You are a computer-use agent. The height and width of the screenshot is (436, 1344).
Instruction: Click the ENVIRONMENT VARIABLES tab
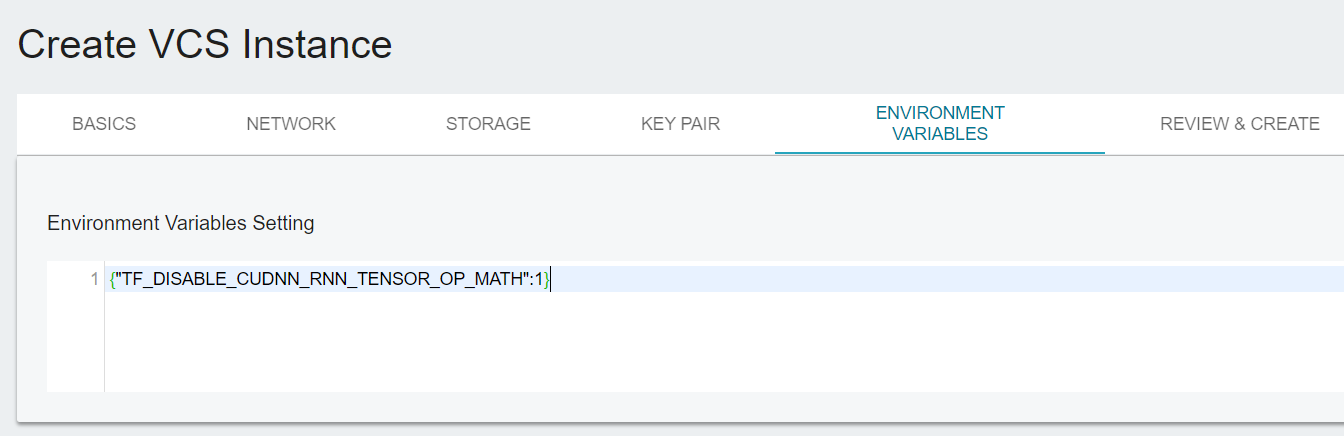(x=940, y=123)
